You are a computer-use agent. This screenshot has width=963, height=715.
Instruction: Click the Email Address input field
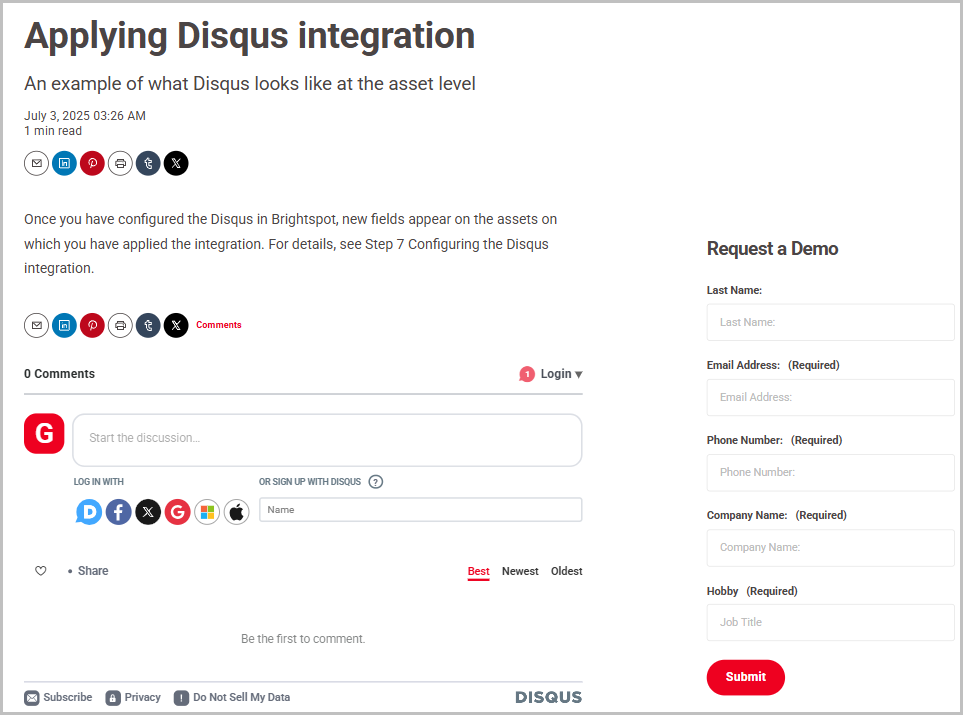[x=830, y=397]
